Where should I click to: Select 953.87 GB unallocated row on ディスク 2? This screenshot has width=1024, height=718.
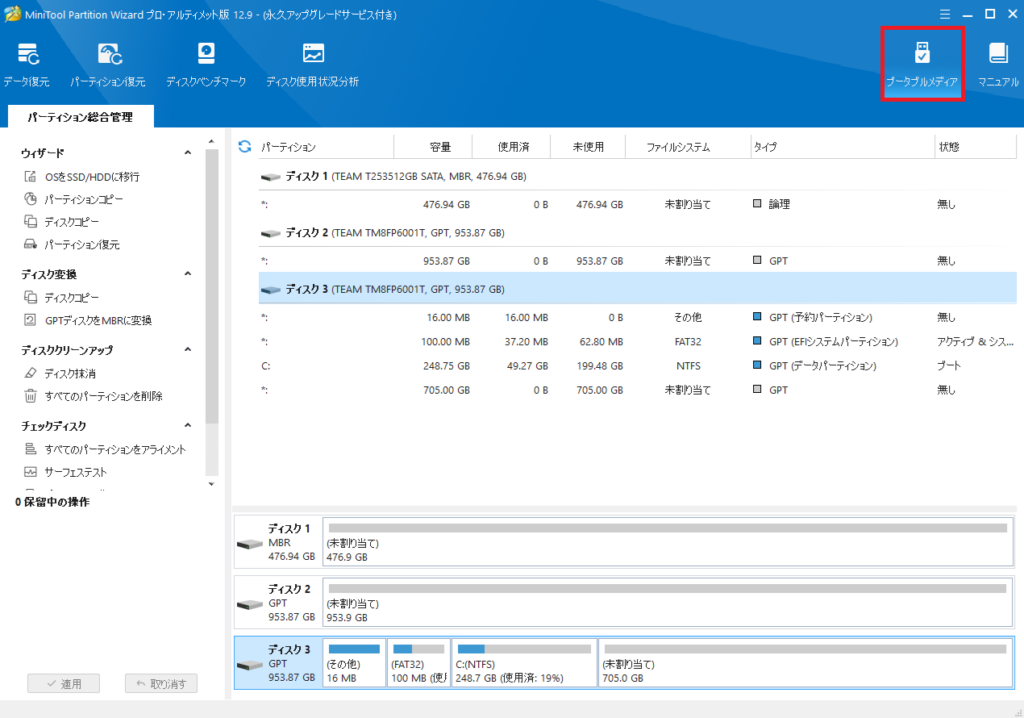637,261
